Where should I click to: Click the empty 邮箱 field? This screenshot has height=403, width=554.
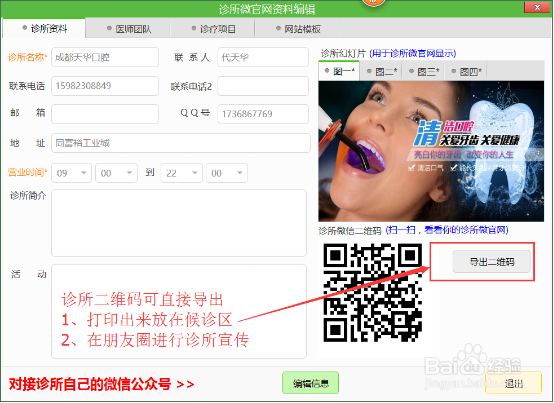pos(105,114)
